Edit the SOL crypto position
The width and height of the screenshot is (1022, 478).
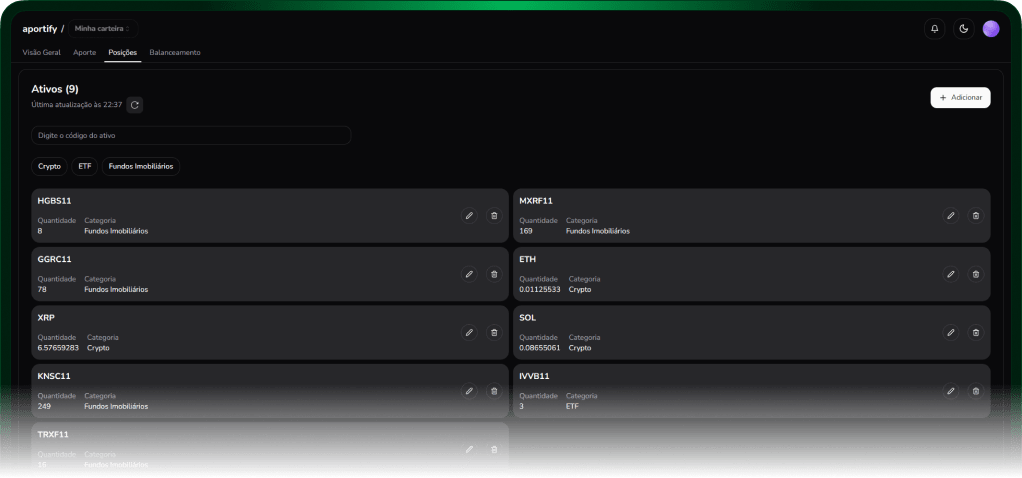click(x=950, y=332)
